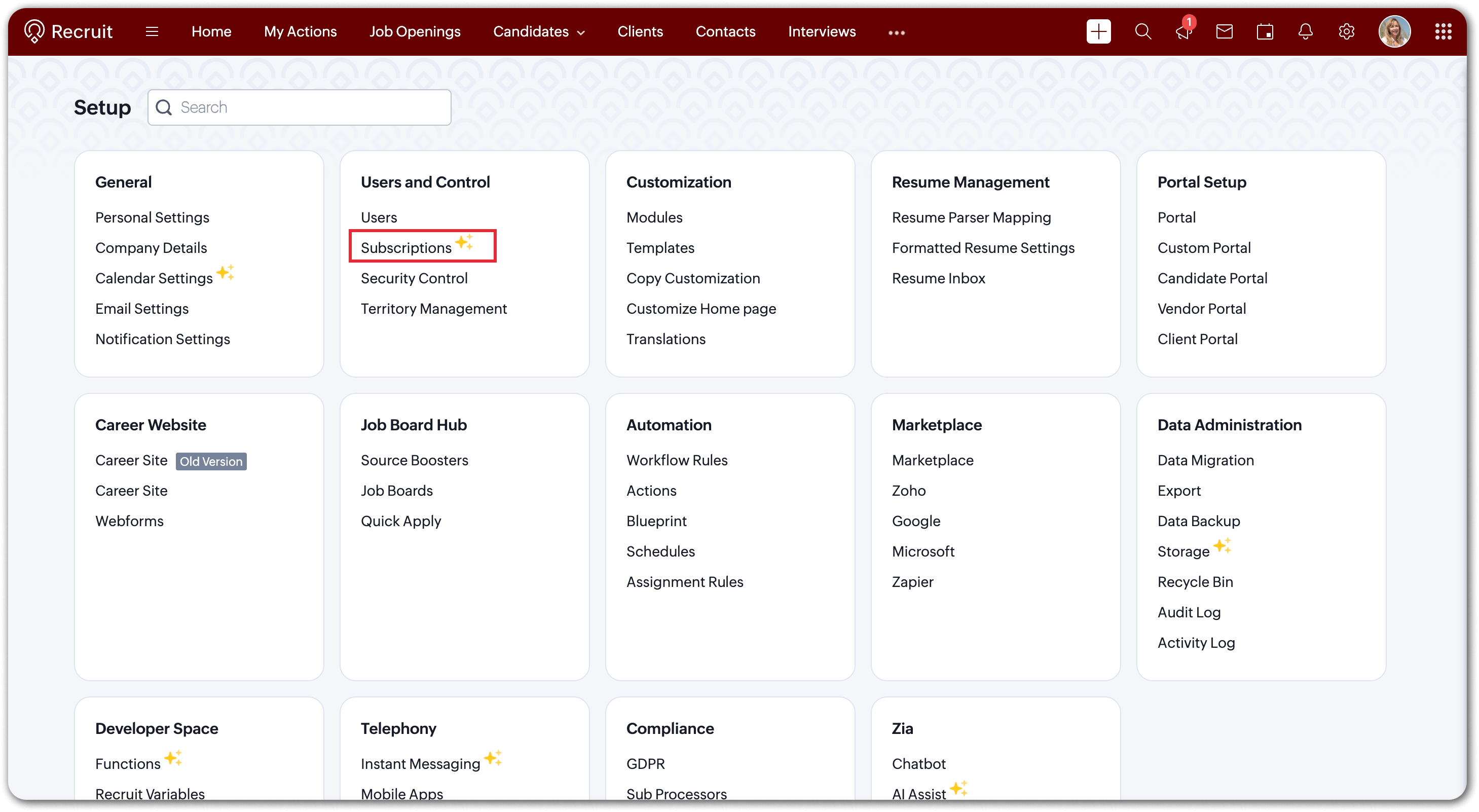Viewport: 1479px width, 812px height.
Task: Open announcements megaphone icon with badge
Action: tap(1182, 31)
